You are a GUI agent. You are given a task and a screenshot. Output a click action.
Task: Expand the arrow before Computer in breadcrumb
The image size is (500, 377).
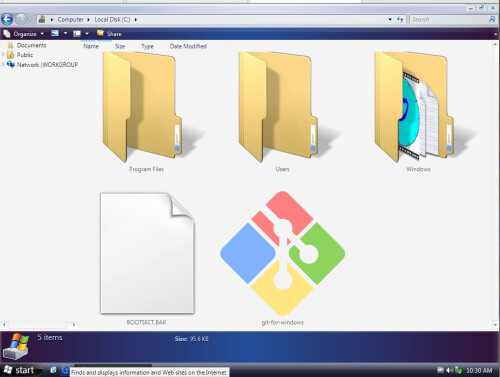click(x=52, y=20)
